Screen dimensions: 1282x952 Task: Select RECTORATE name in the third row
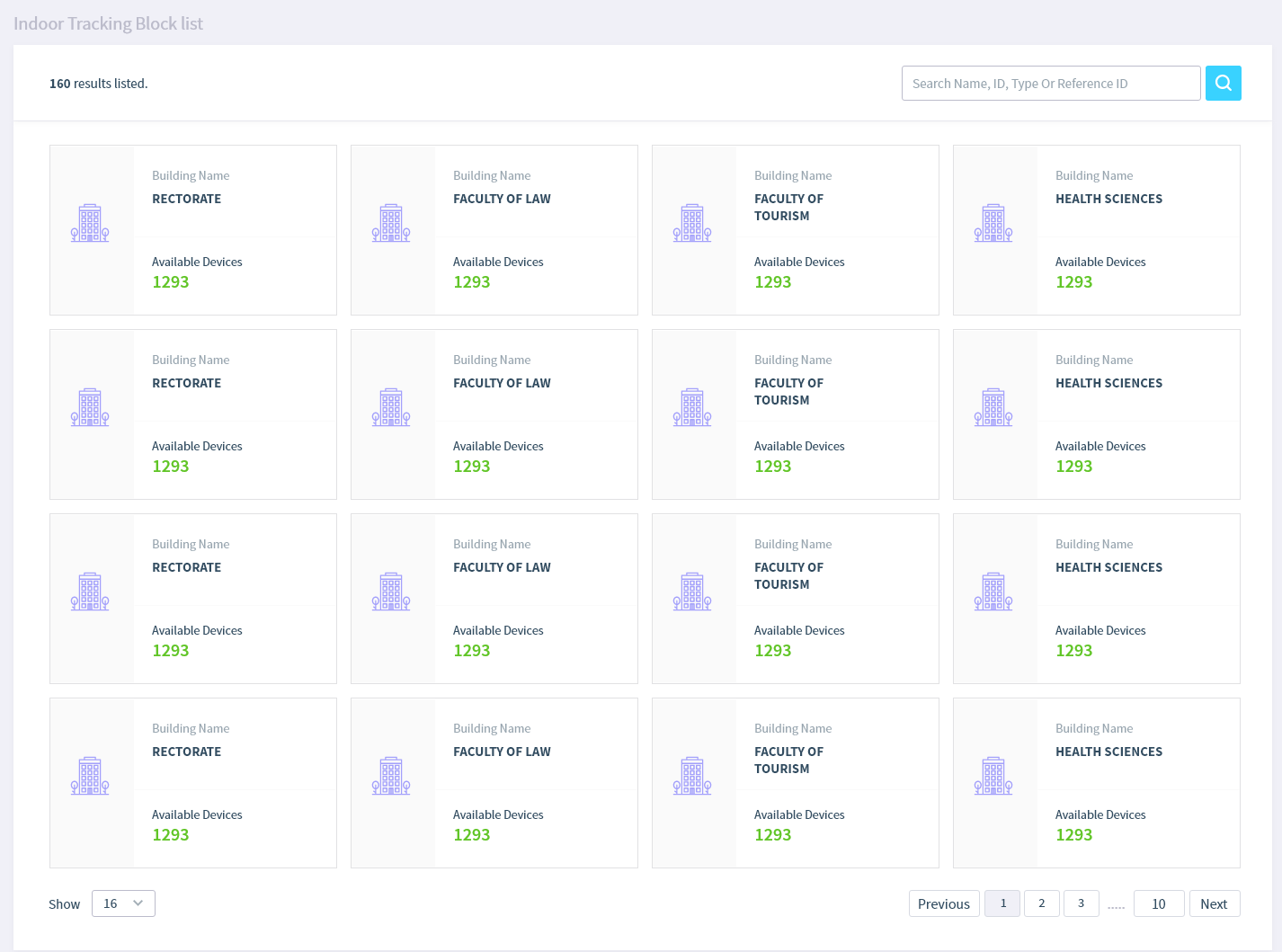[187, 567]
